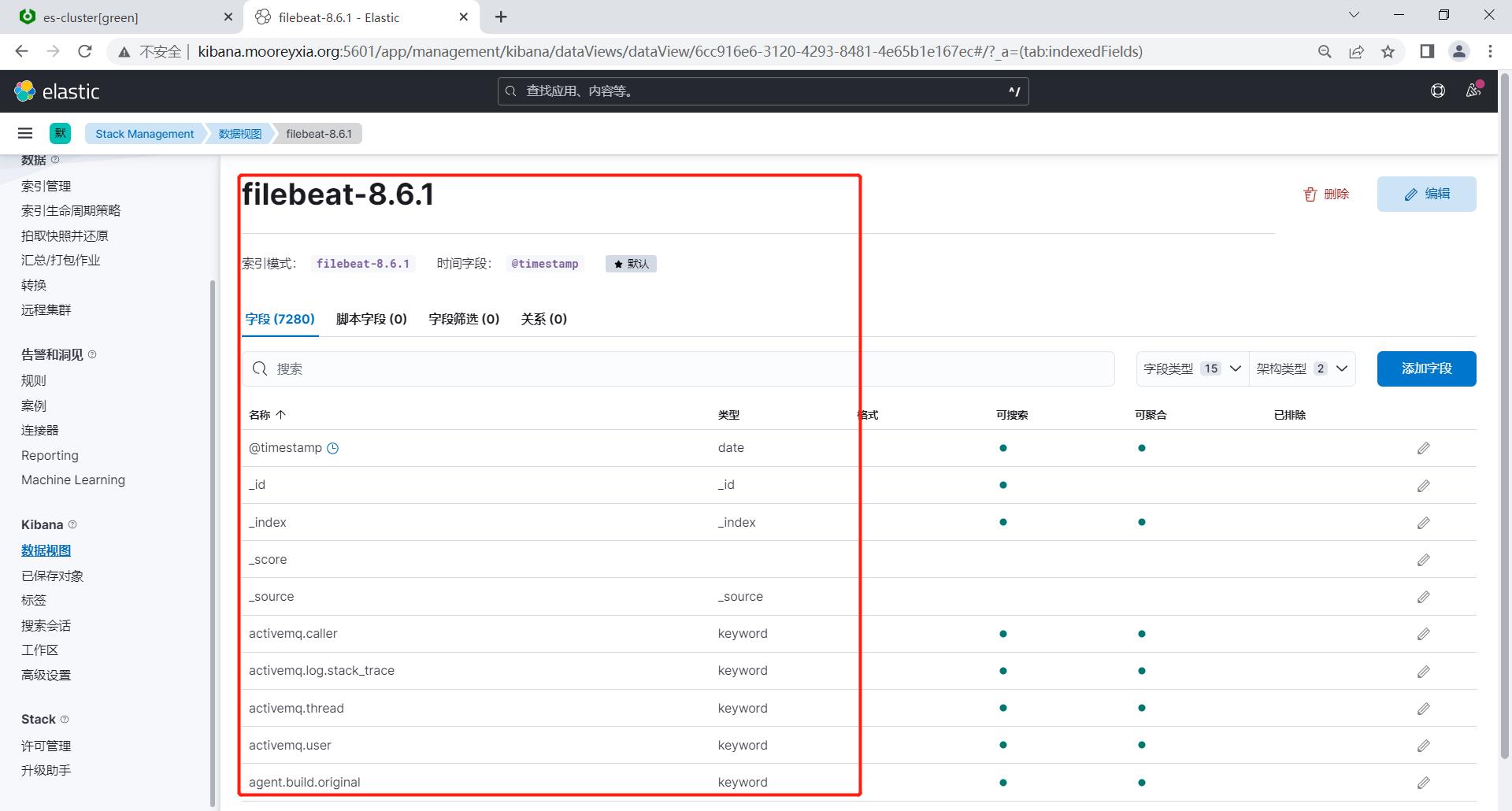Screen dimensions: 1512x811
Task: Open 远程集群 in sidebar
Action: click(46, 309)
